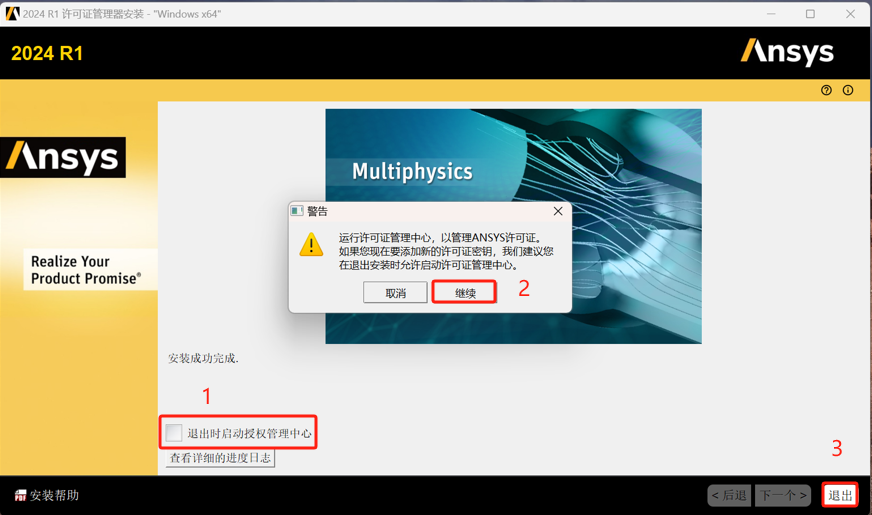872x515 pixels.
Task: Click the Ansys logo in top-right header
Action: click(787, 52)
